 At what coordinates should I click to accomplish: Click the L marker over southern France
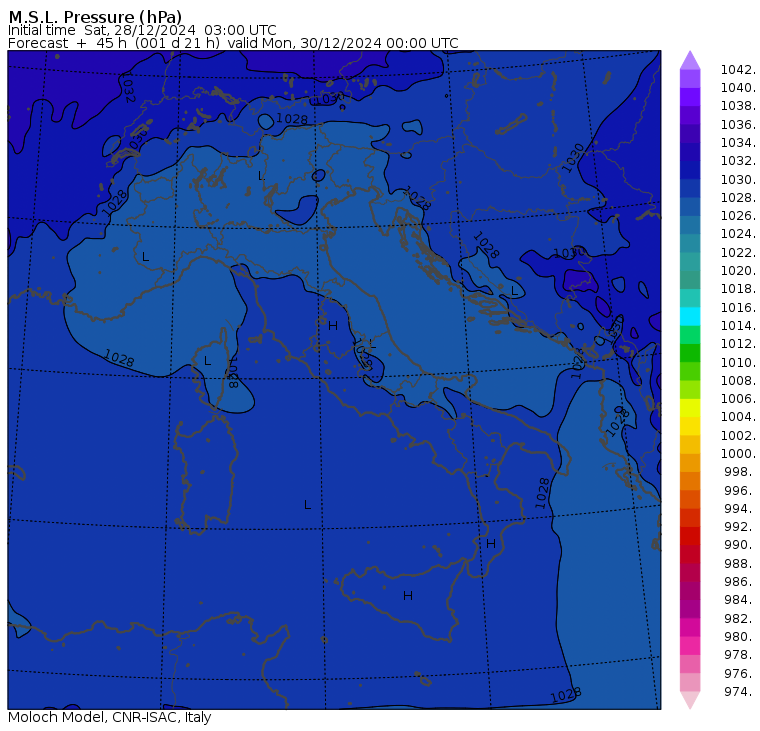coord(145,257)
